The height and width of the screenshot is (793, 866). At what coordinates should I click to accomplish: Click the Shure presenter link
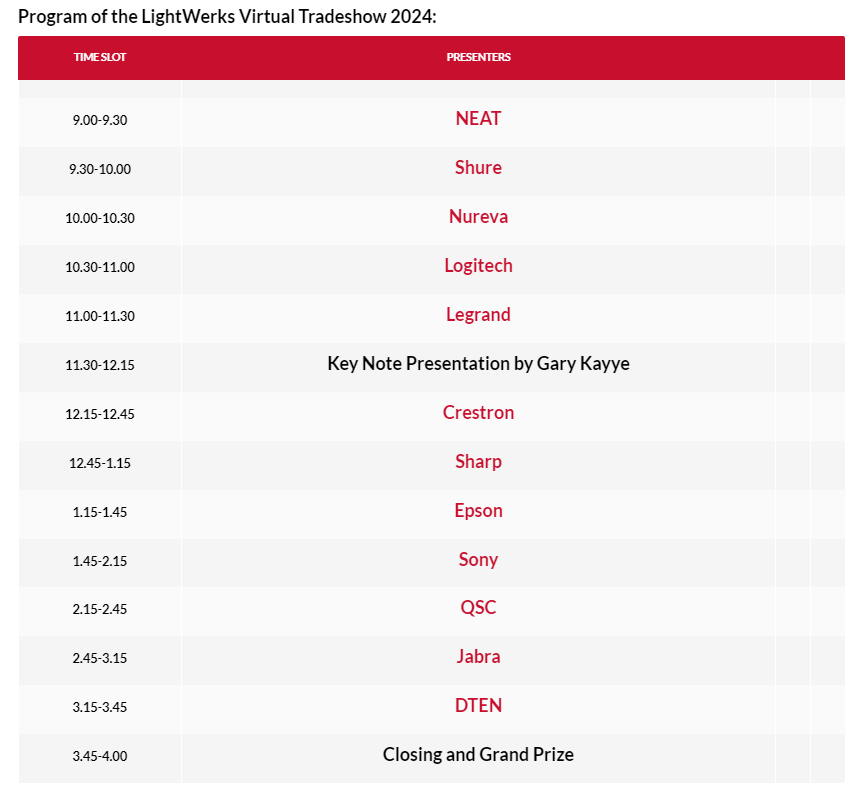(478, 167)
